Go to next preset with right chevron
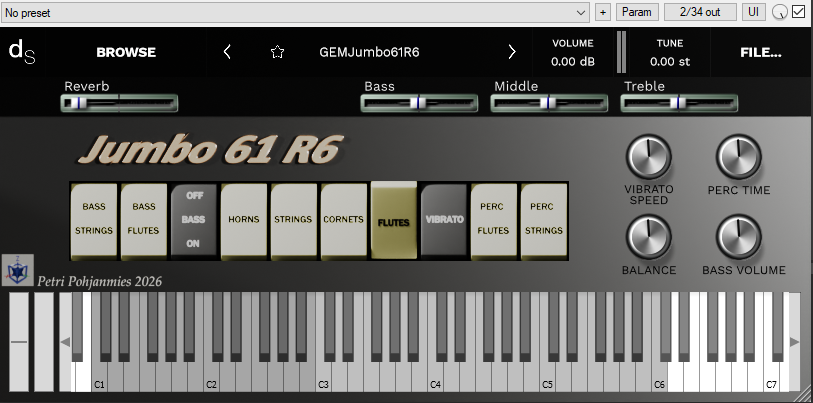This screenshot has width=813, height=403. pyautogui.click(x=512, y=52)
